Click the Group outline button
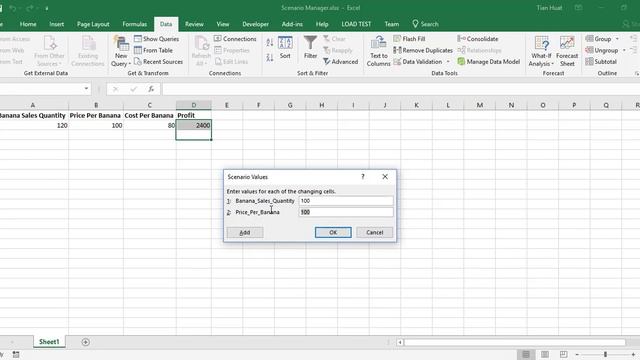 click(598, 39)
